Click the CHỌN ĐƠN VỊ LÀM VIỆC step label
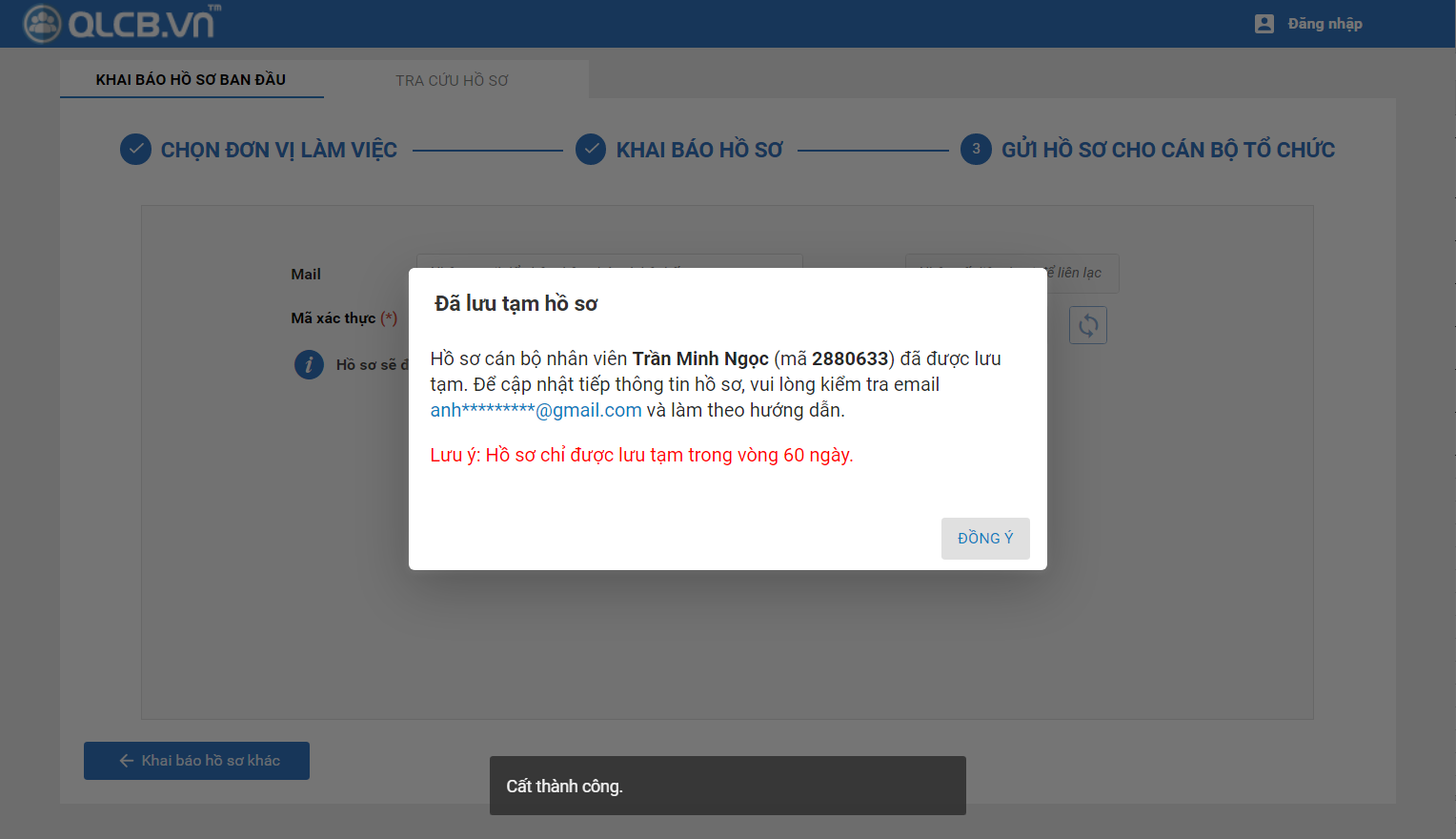 point(278,150)
